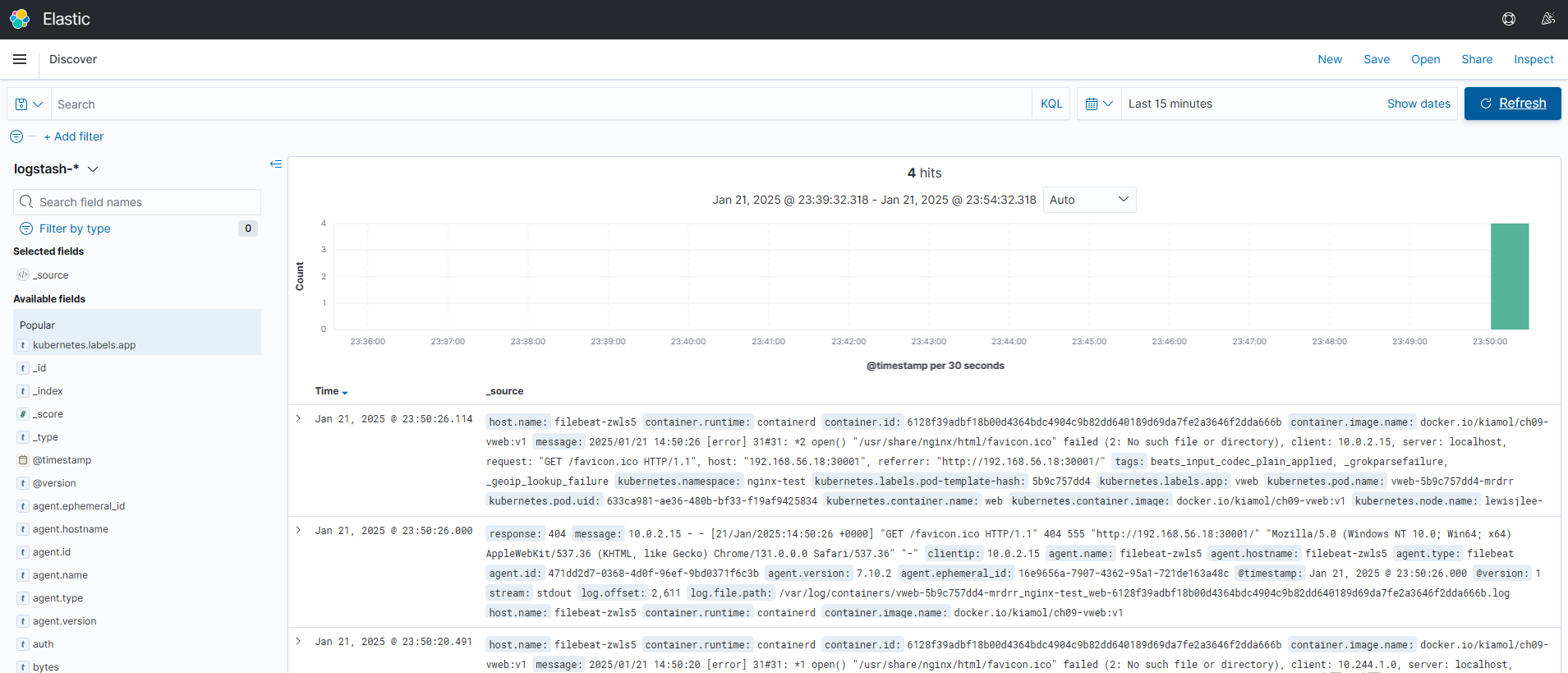
Task: Click the KQL Search query input
Action: pyautogui.click(x=541, y=104)
